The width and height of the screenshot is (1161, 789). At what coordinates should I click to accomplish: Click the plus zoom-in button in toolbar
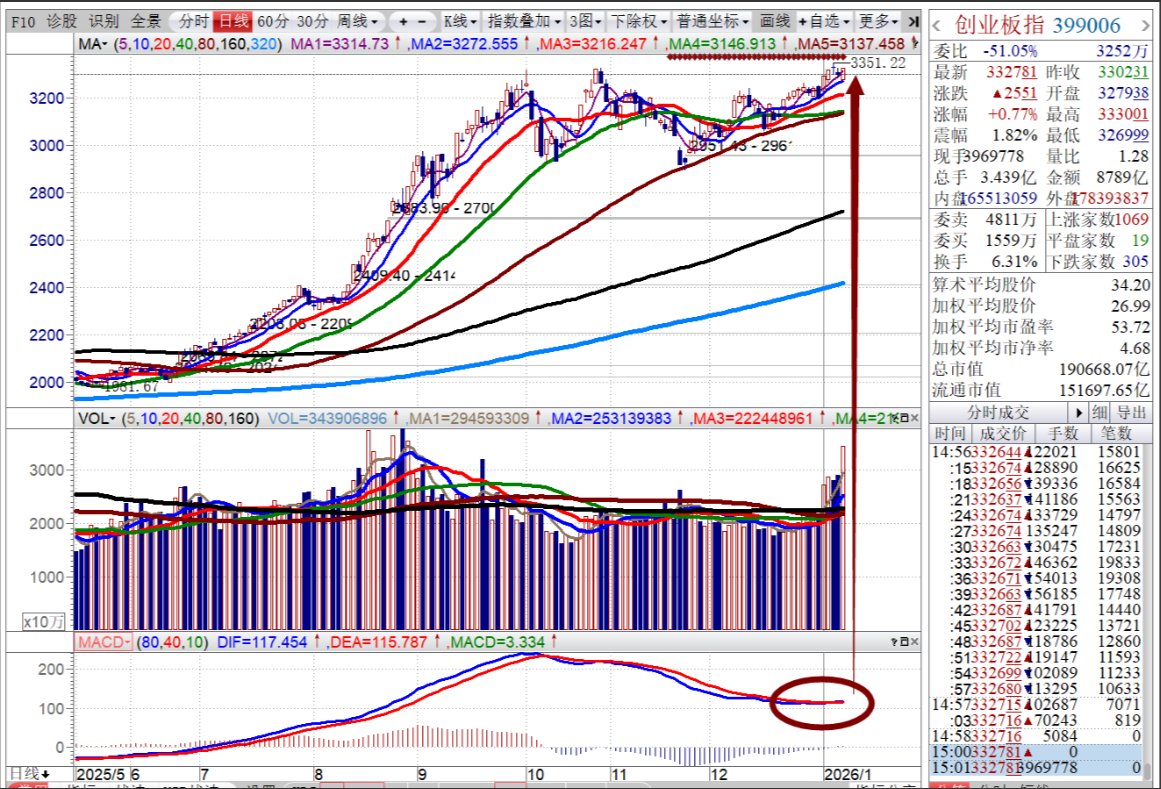[x=403, y=21]
